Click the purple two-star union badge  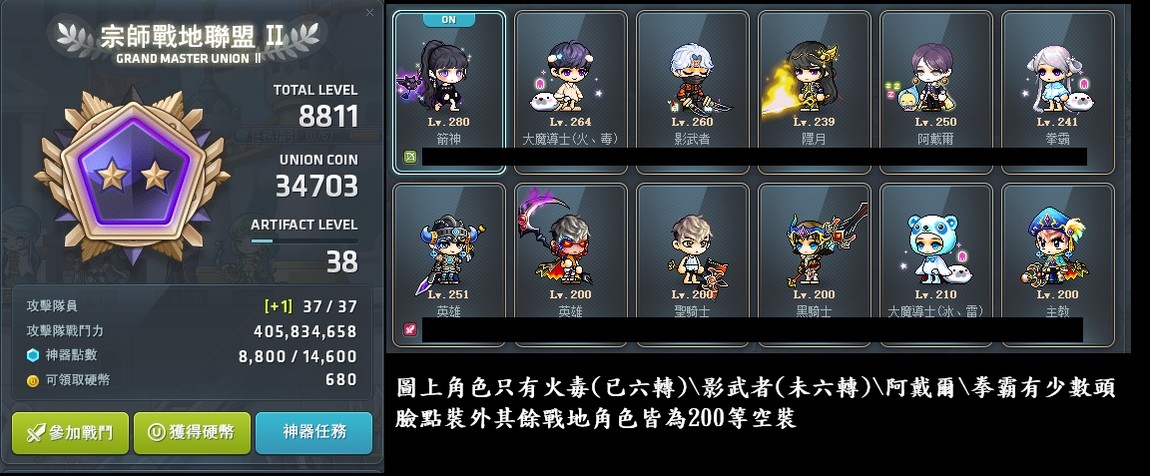coord(133,175)
